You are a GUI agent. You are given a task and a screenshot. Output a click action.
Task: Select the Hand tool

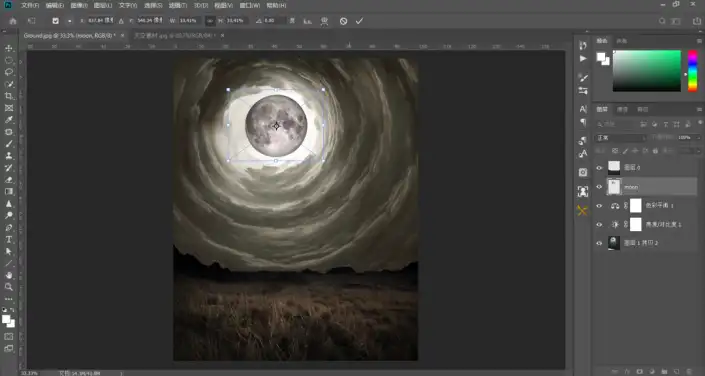pyautogui.click(x=9, y=275)
